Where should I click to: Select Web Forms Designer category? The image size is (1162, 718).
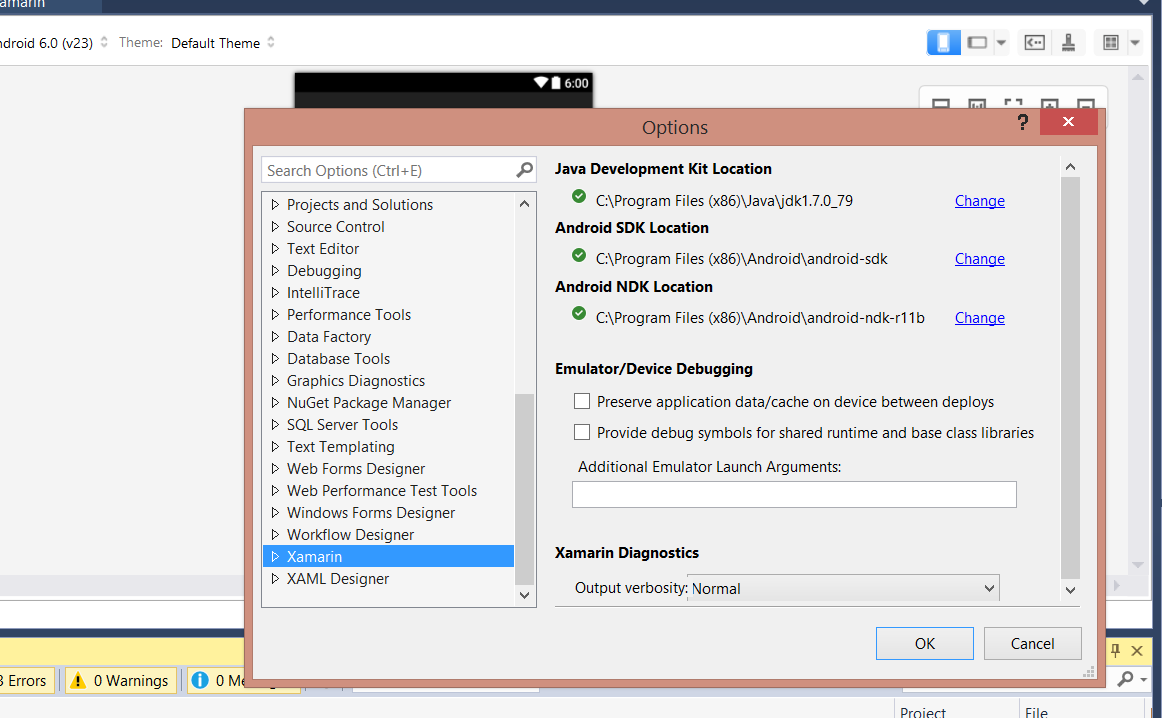coord(356,468)
